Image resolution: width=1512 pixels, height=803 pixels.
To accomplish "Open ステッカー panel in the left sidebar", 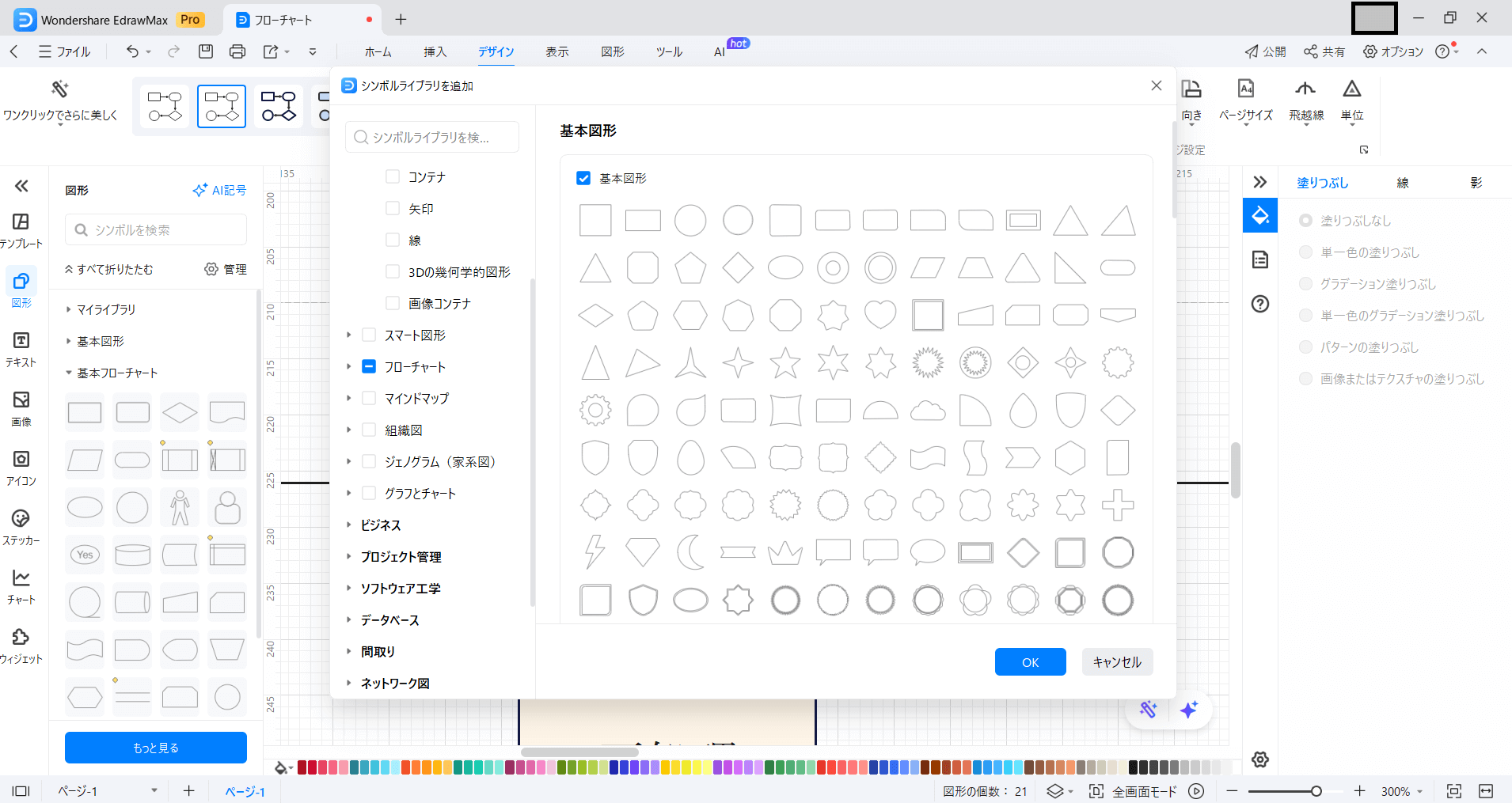I will tap(21, 528).
